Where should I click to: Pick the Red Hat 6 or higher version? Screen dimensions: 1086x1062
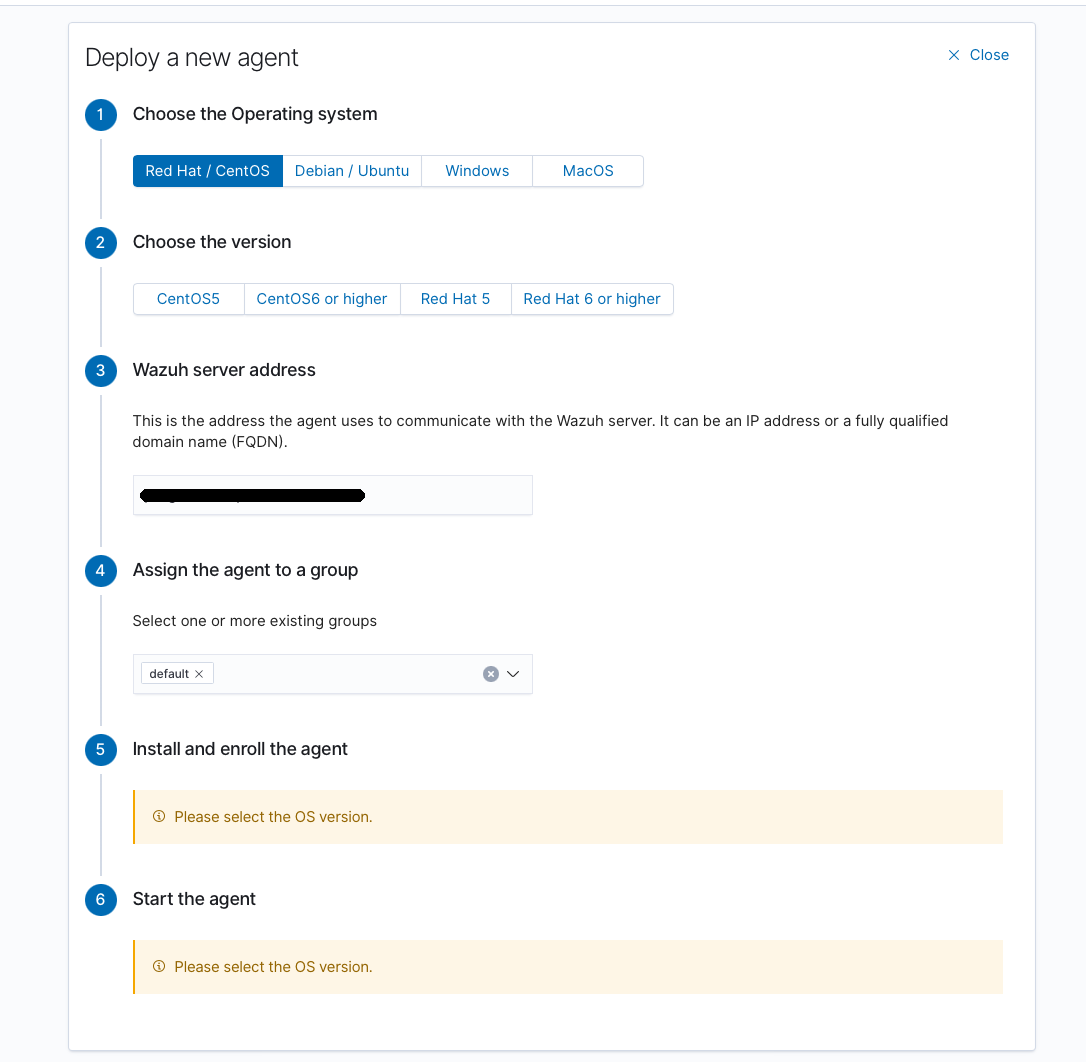pyautogui.click(x=591, y=299)
